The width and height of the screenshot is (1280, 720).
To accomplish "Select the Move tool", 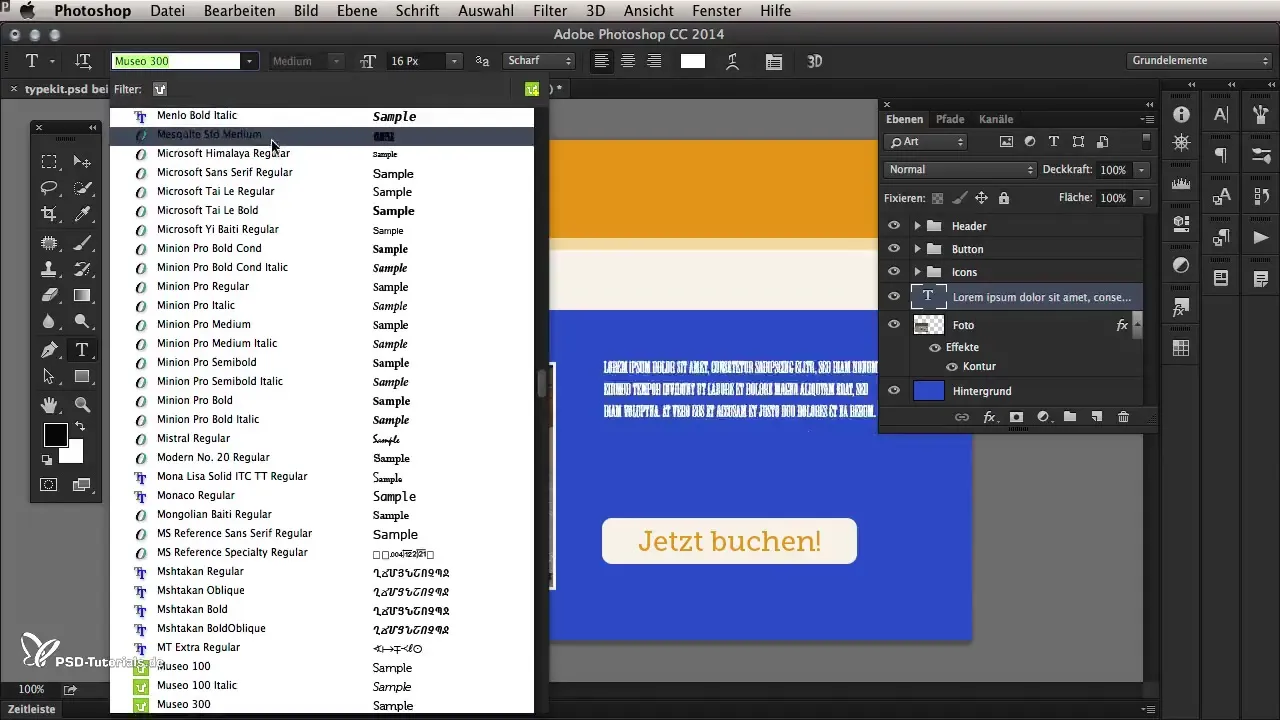I will [83, 161].
